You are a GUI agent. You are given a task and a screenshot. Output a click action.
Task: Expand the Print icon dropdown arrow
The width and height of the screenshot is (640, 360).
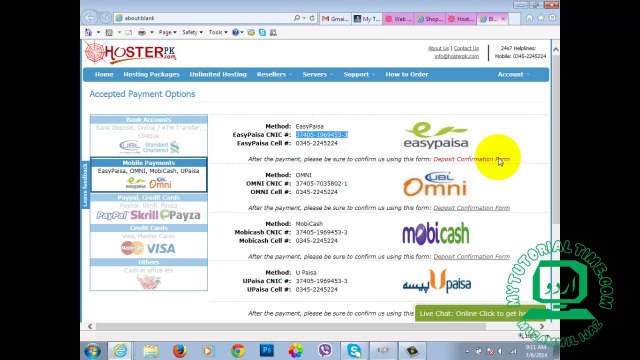pos(152,32)
